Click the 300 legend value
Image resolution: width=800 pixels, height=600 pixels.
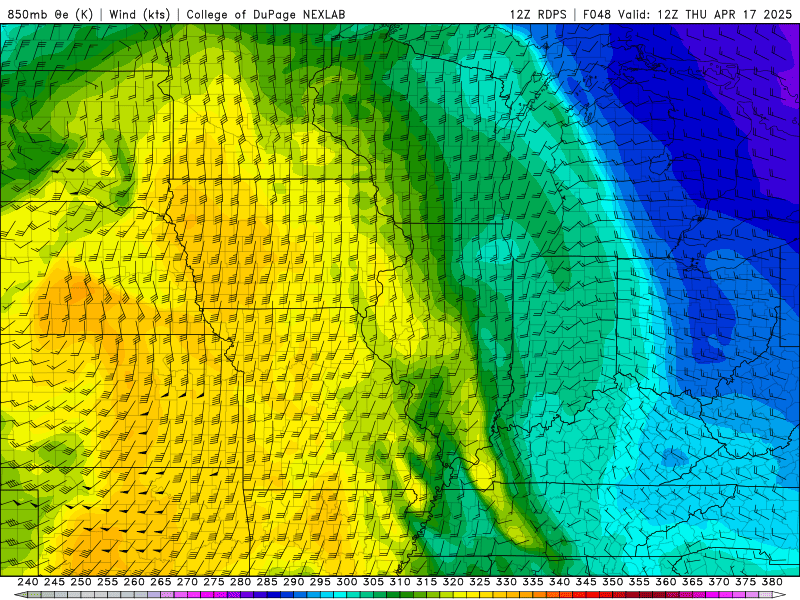tap(347, 582)
